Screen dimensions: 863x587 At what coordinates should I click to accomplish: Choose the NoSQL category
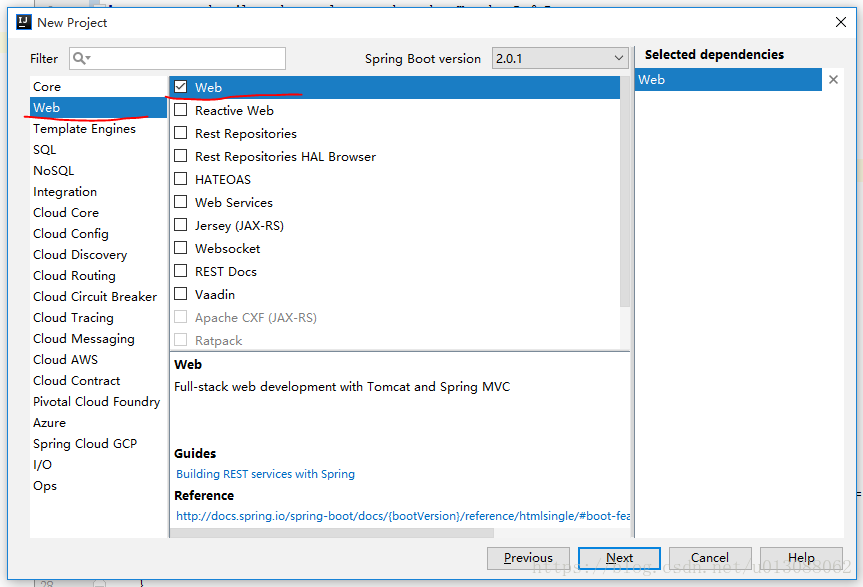tap(53, 171)
